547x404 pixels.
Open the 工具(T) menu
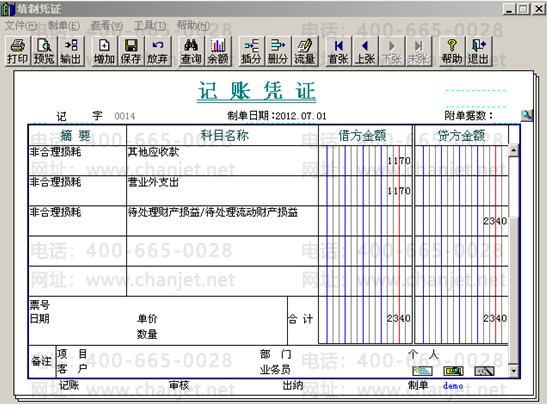[150, 25]
